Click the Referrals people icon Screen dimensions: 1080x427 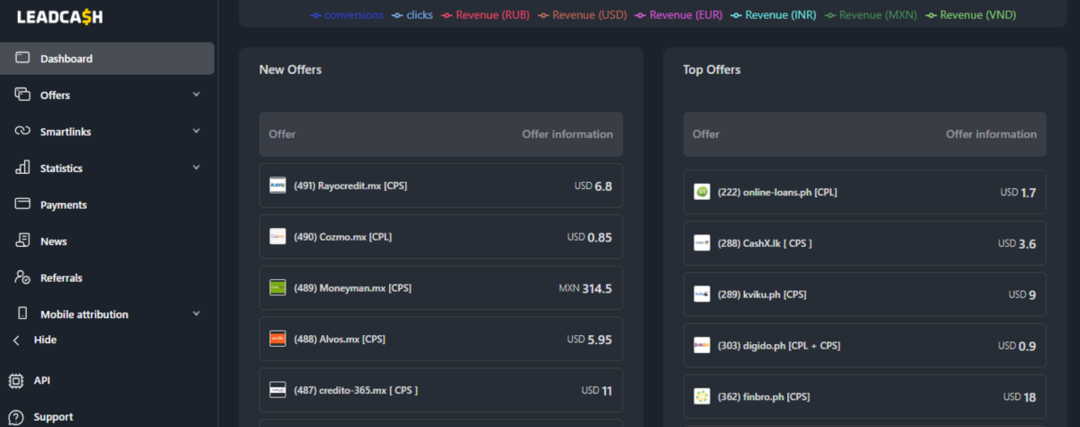pos(22,277)
